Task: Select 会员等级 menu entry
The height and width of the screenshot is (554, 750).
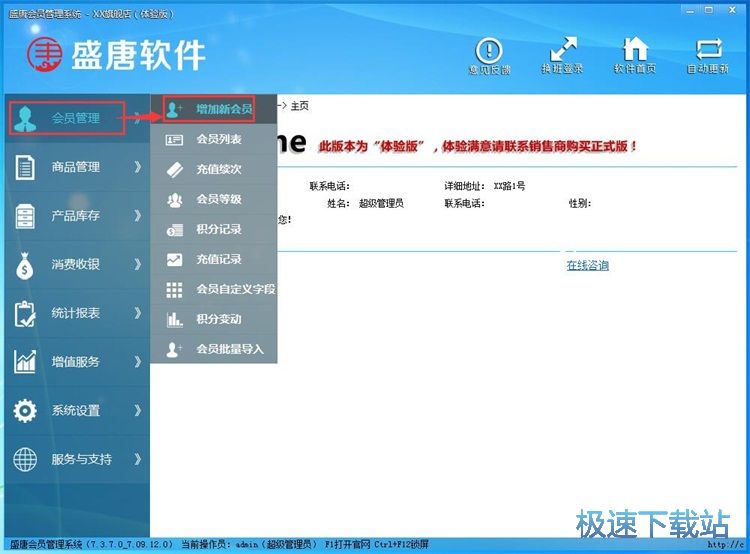Action: pyautogui.click(x=214, y=199)
